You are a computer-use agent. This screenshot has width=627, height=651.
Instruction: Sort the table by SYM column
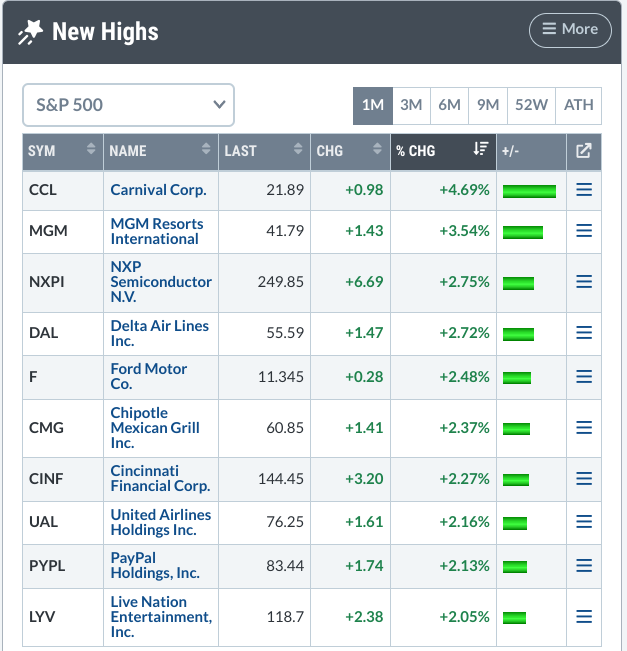(x=62, y=152)
